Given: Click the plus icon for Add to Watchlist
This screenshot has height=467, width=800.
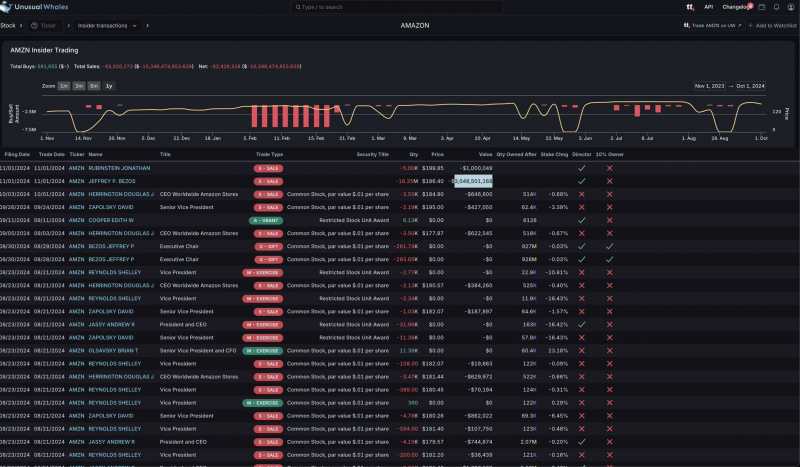Looking at the screenshot, I should [x=749, y=25].
